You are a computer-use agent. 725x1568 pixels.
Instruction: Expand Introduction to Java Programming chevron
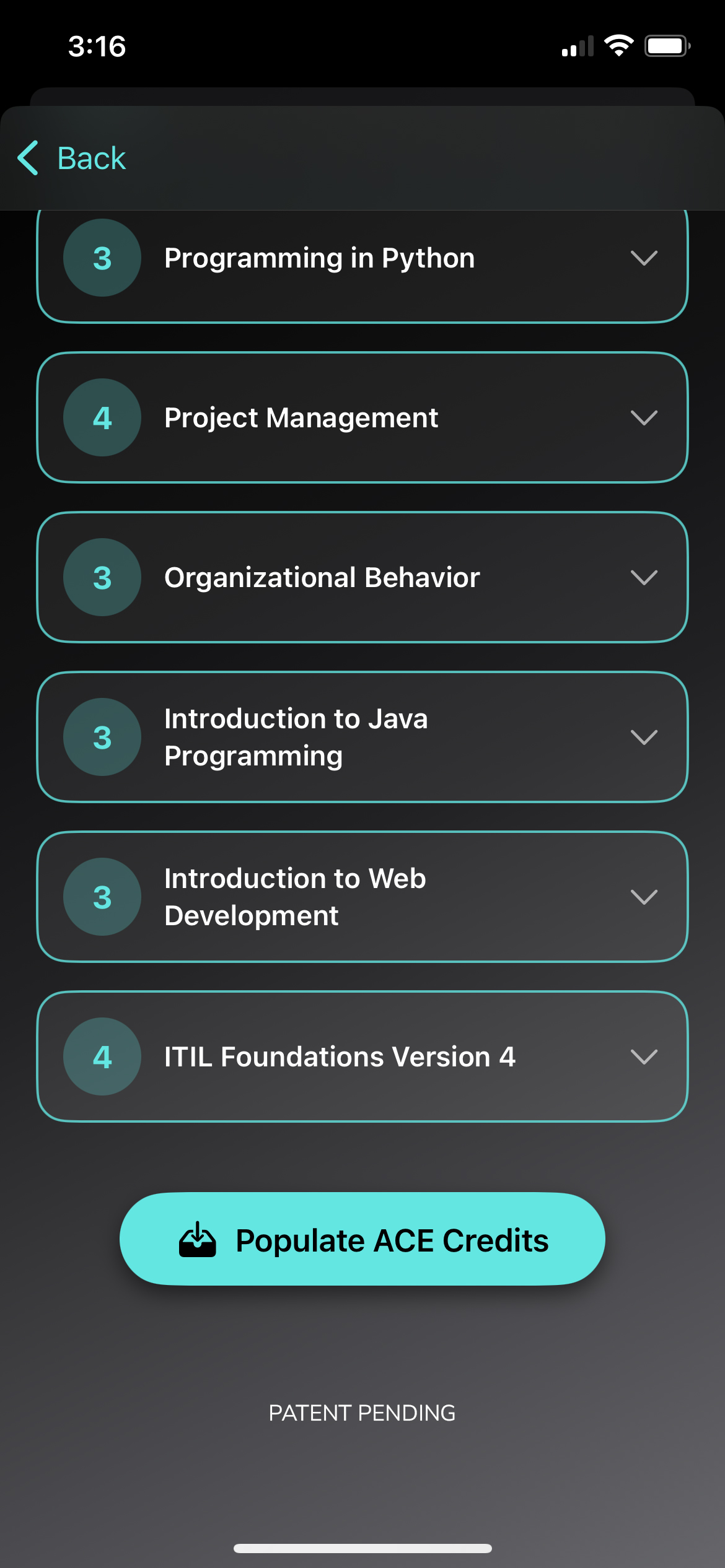pyautogui.click(x=644, y=737)
